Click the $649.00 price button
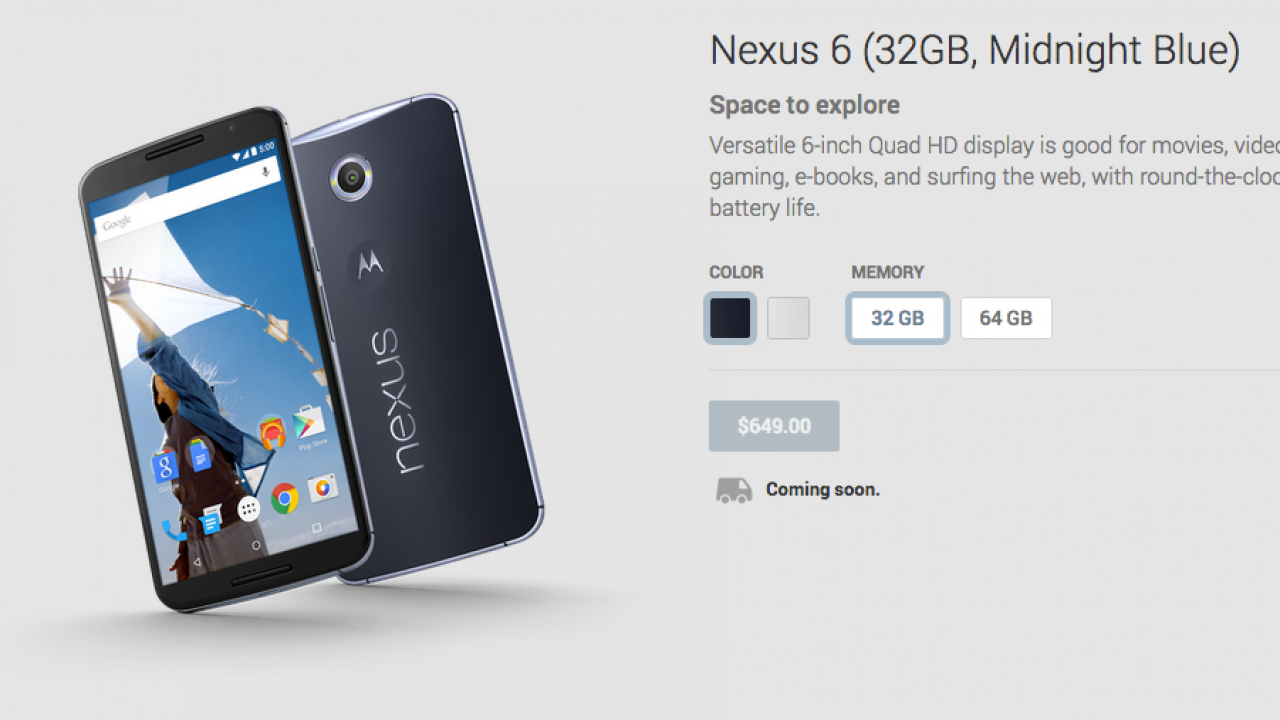The image size is (1280, 720). [x=774, y=426]
